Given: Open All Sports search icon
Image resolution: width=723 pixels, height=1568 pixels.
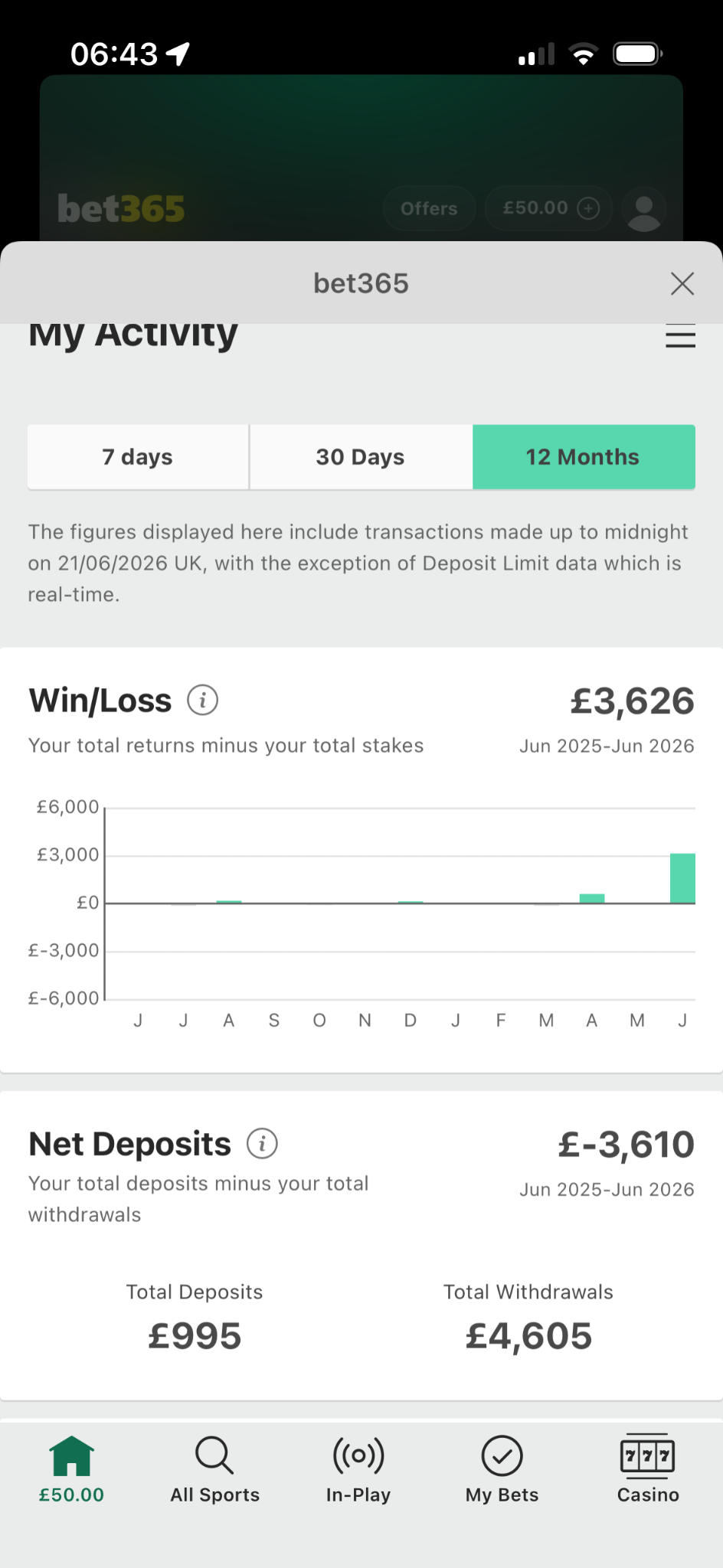Looking at the screenshot, I should (214, 1455).
